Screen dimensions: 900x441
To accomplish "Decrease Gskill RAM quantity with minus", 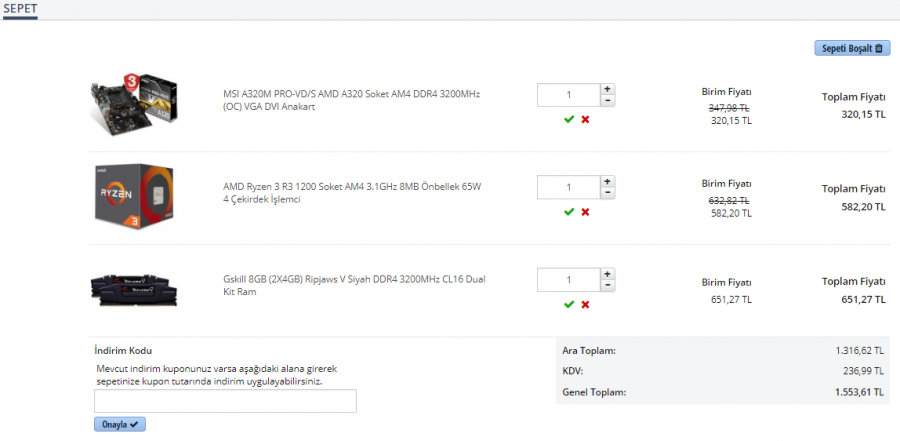I will (x=608, y=285).
